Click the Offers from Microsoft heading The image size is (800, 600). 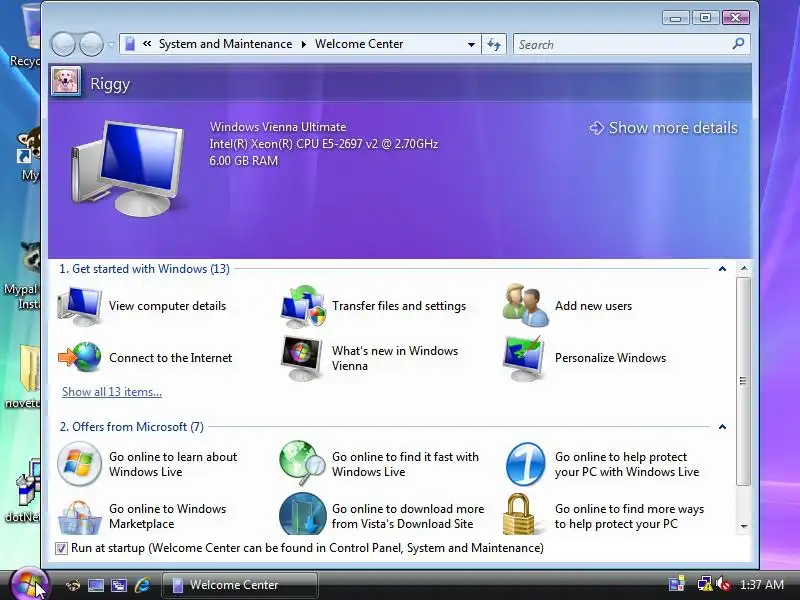(132, 427)
